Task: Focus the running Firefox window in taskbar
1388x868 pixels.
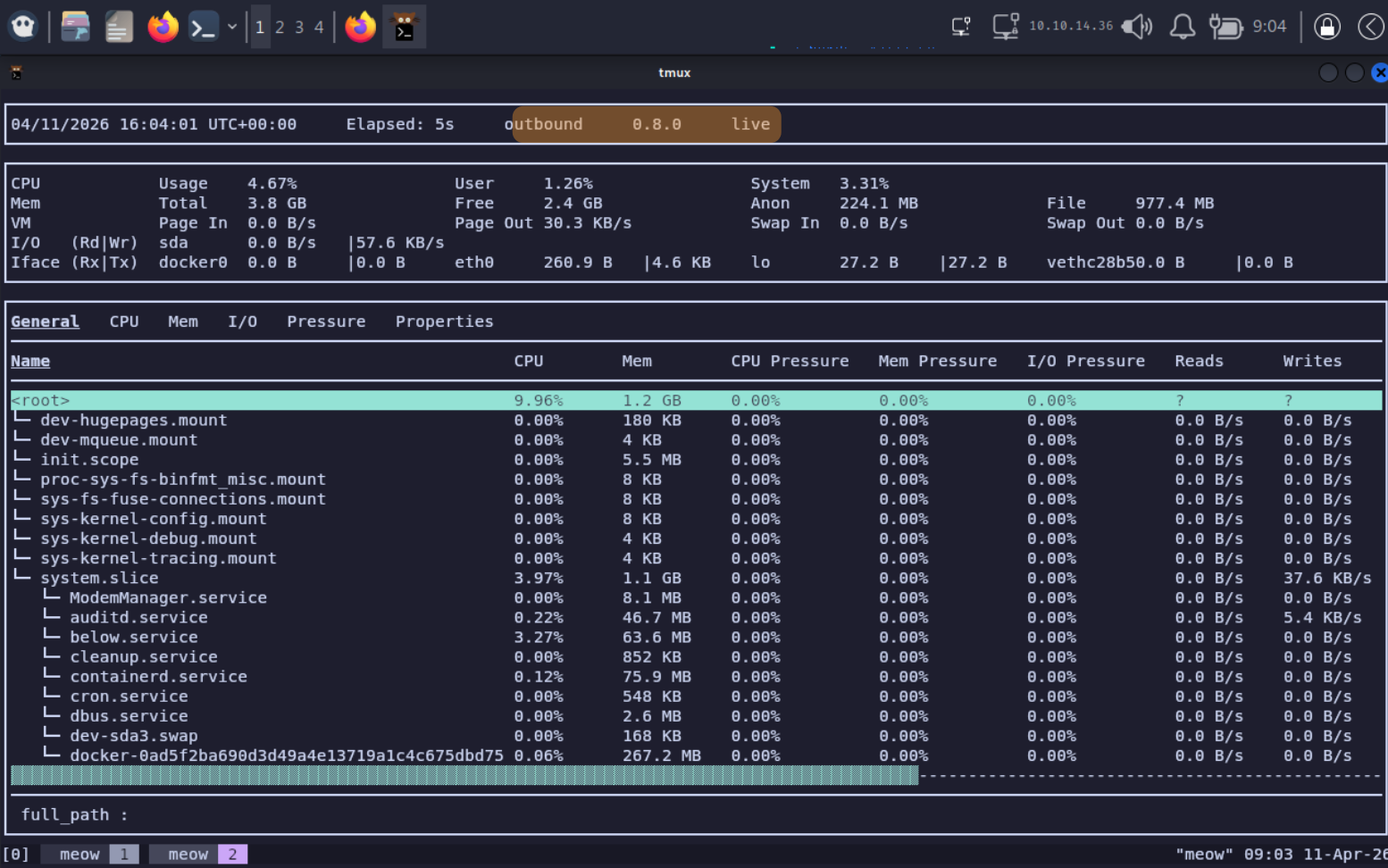Action: click(x=361, y=27)
